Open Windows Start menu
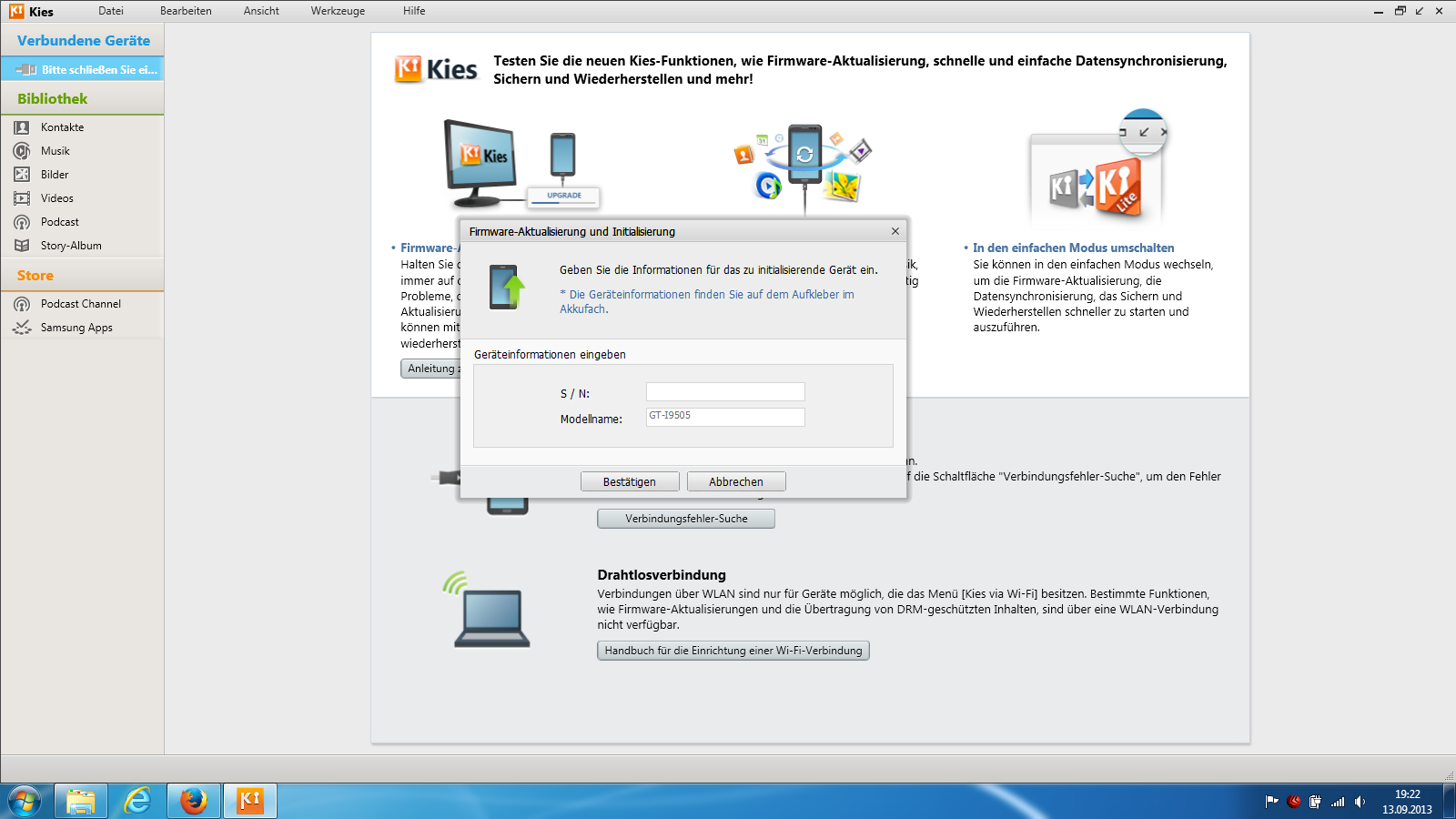This screenshot has width=1456, height=819. (25, 802)
